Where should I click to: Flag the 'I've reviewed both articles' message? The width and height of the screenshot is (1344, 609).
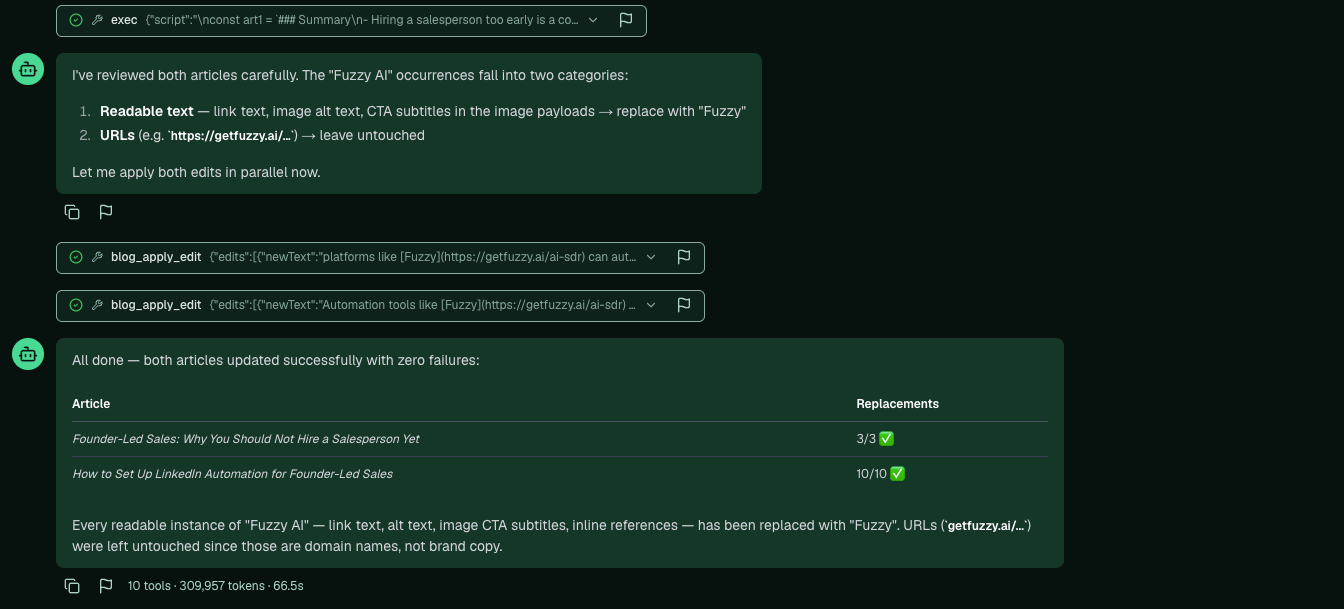tap(106, 212)
